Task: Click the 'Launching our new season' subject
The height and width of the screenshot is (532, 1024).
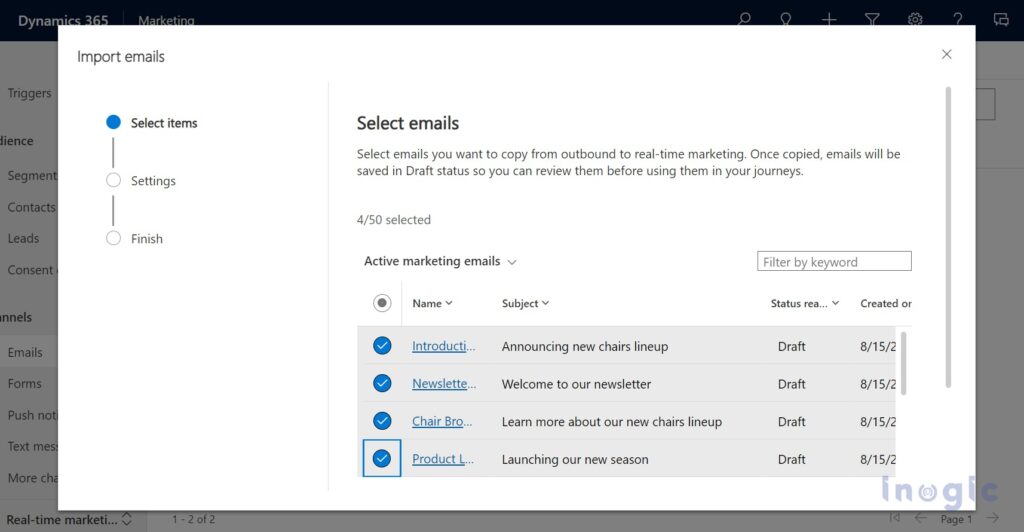Action: pos(575,459)
